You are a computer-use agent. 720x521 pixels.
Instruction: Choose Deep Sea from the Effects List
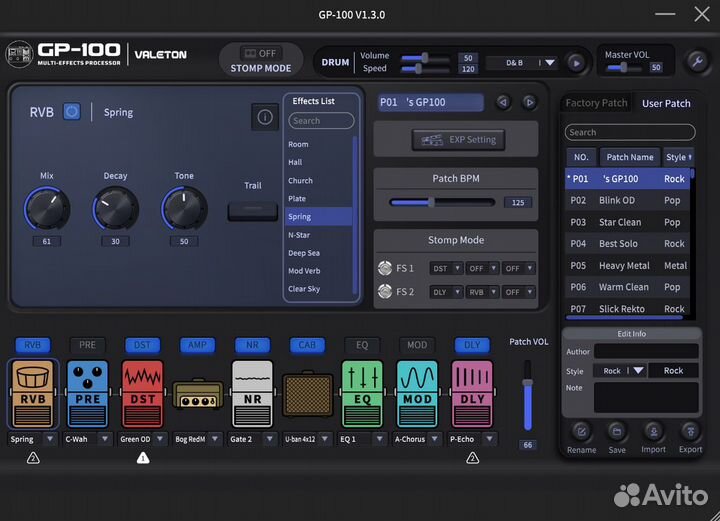tap(319, 253)
